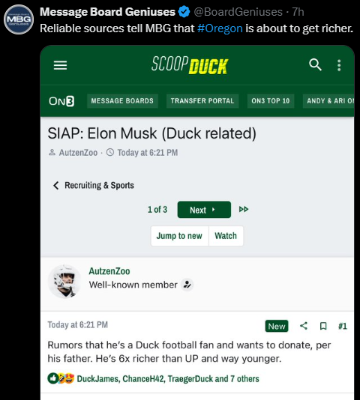Go to Next page button
Image resolution: width=360 pixels, height=400 pixels.
[204, 210]
